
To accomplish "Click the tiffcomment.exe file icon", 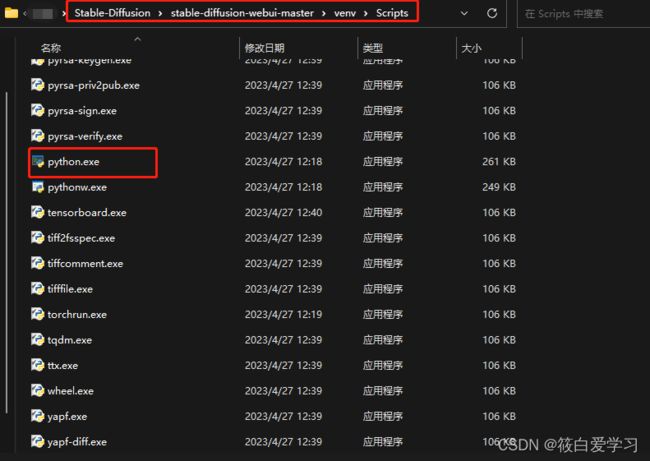I will pyautogui.click(x=38, y=263).
